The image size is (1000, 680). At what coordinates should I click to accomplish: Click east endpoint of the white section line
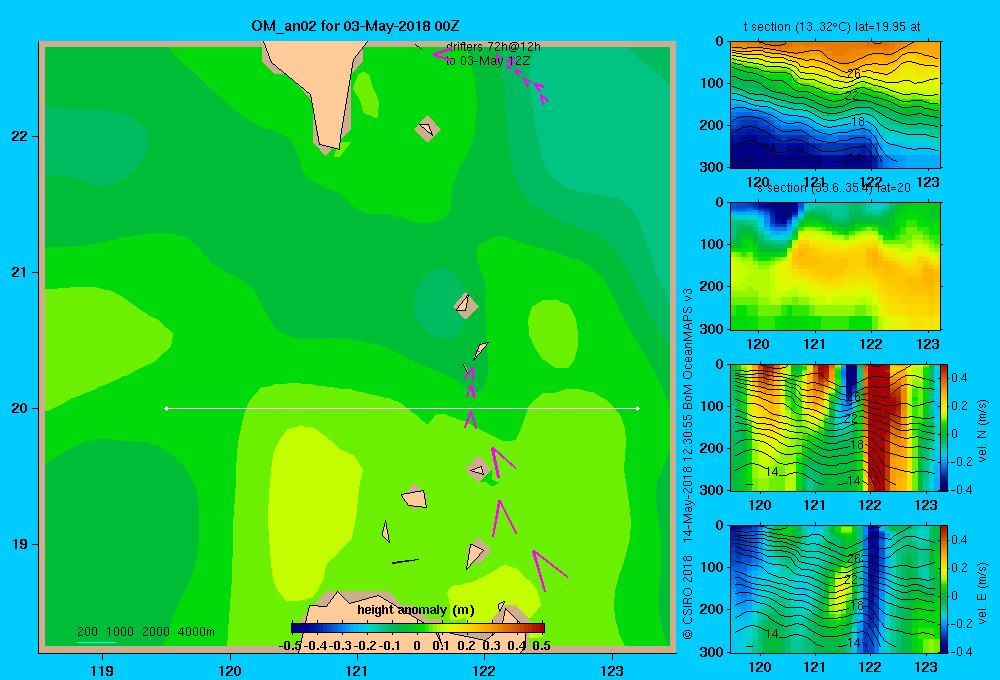(x=638, y=408)
